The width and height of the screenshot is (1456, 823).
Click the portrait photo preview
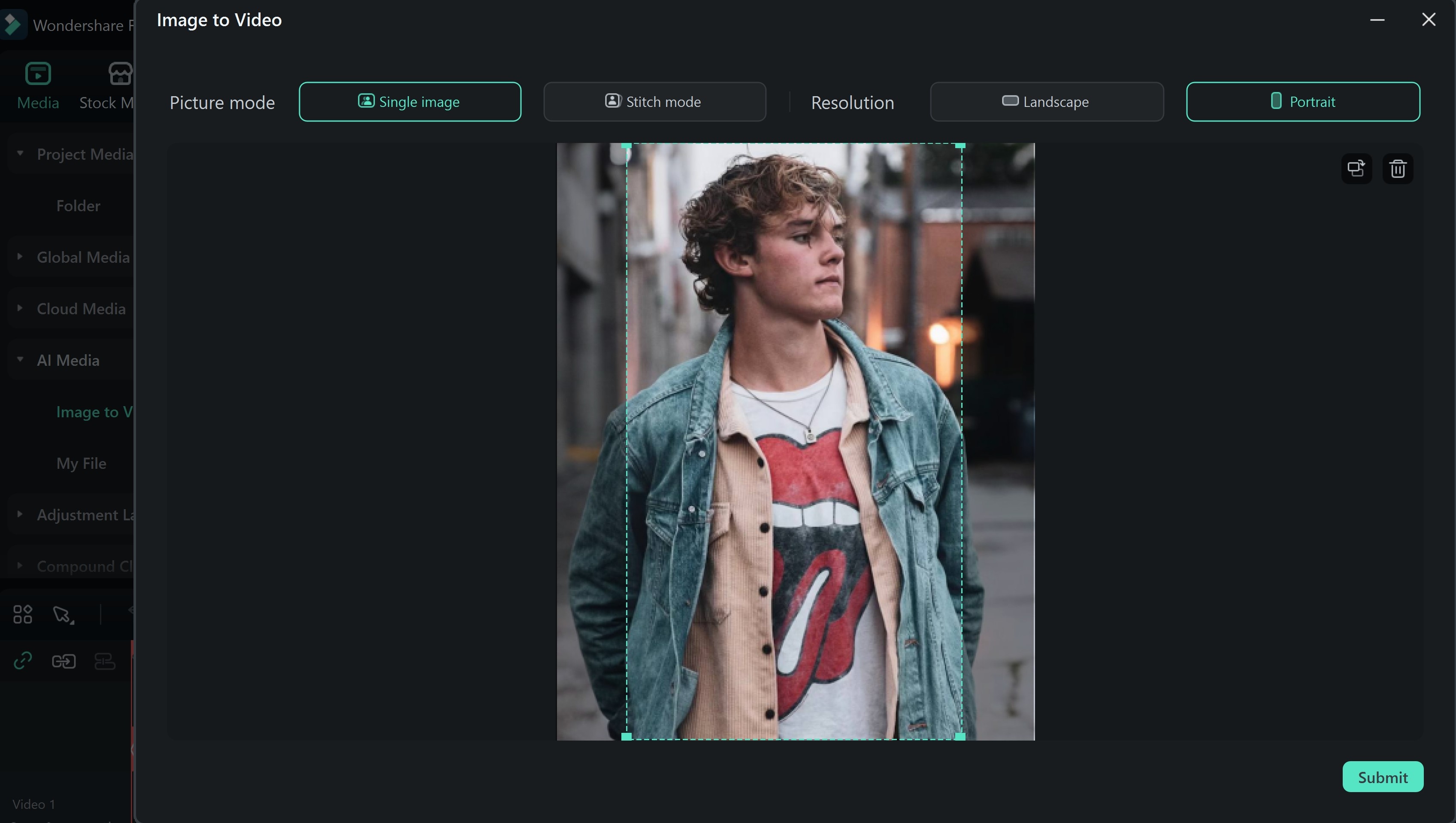point(795,441)
